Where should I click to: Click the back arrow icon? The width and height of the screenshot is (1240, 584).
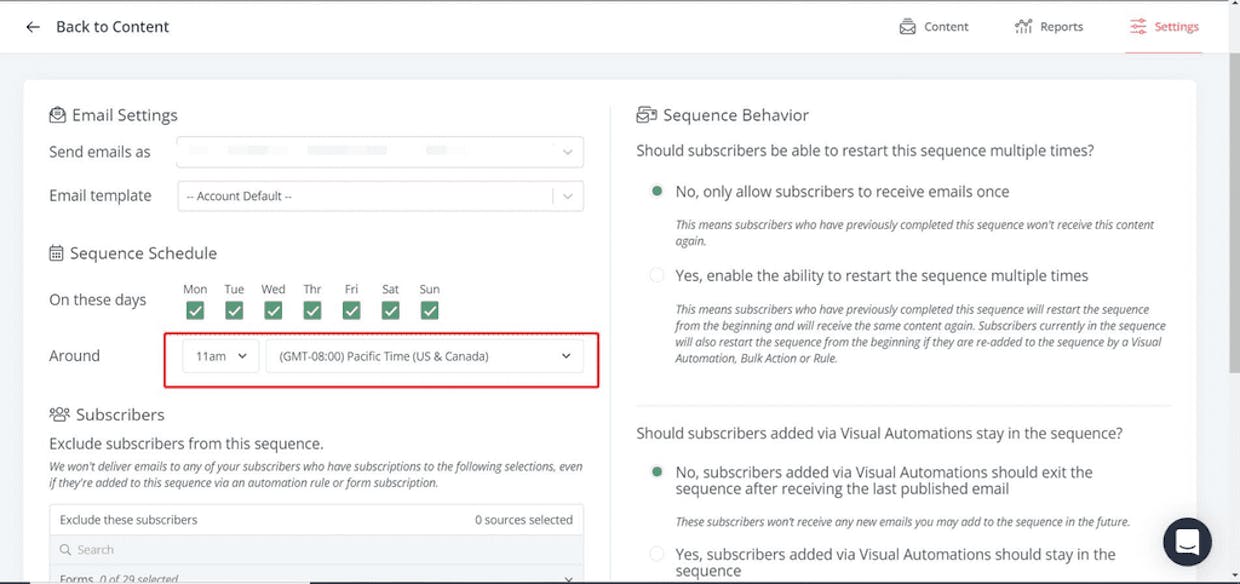[33, 27]
